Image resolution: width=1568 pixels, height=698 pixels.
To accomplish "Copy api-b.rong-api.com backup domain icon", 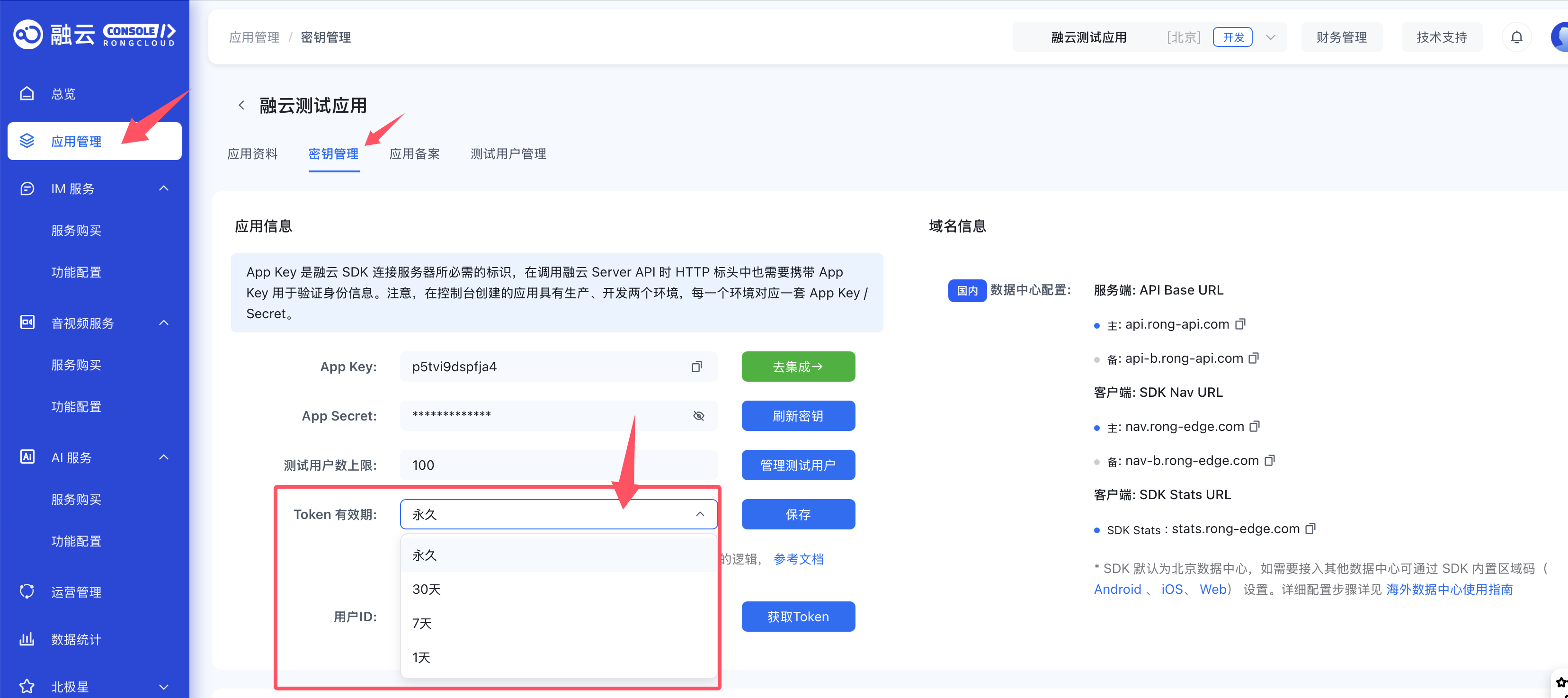I will [1253, 358].
